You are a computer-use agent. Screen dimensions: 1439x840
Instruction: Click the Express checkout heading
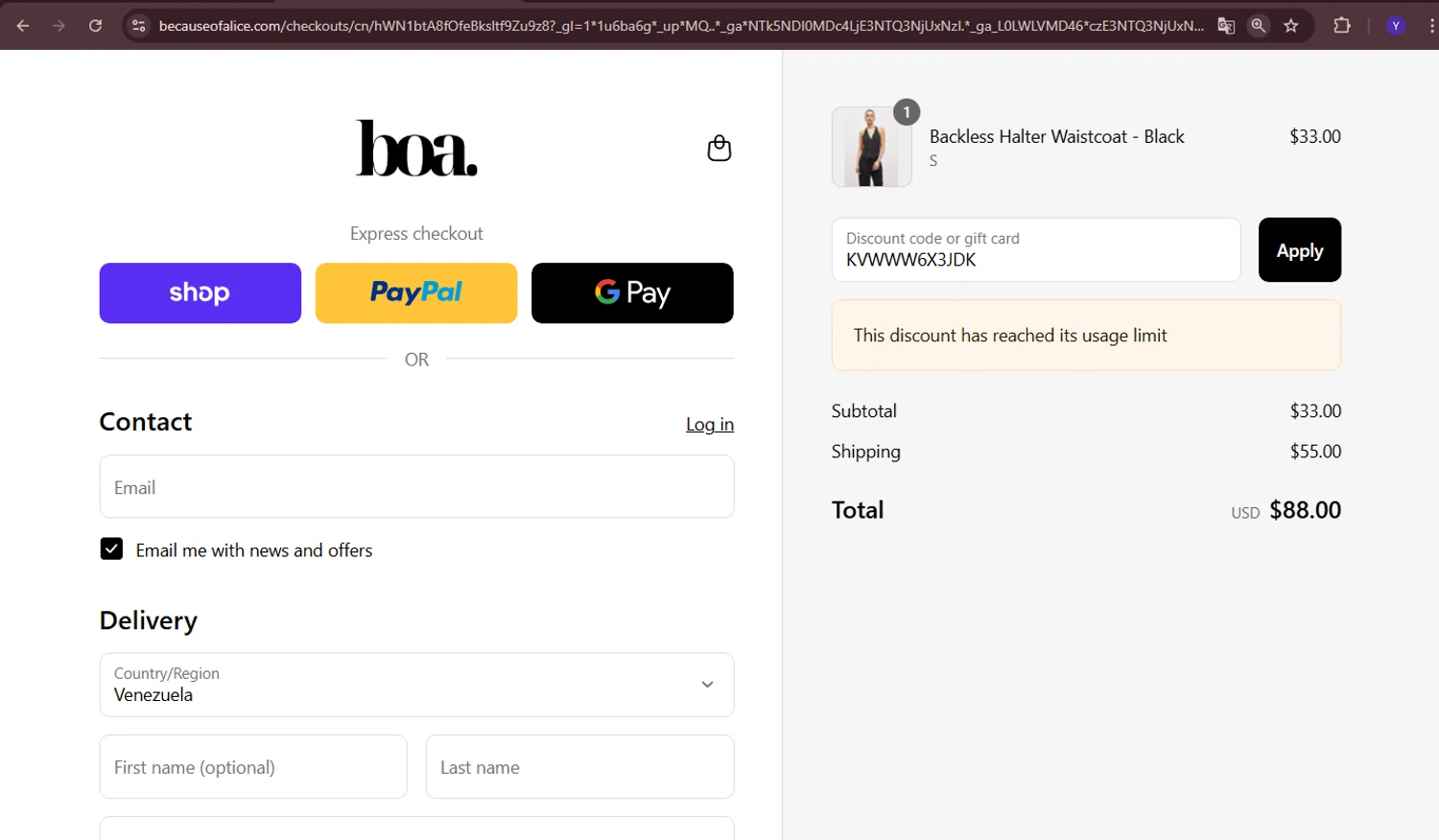click(x=416, y=234)
